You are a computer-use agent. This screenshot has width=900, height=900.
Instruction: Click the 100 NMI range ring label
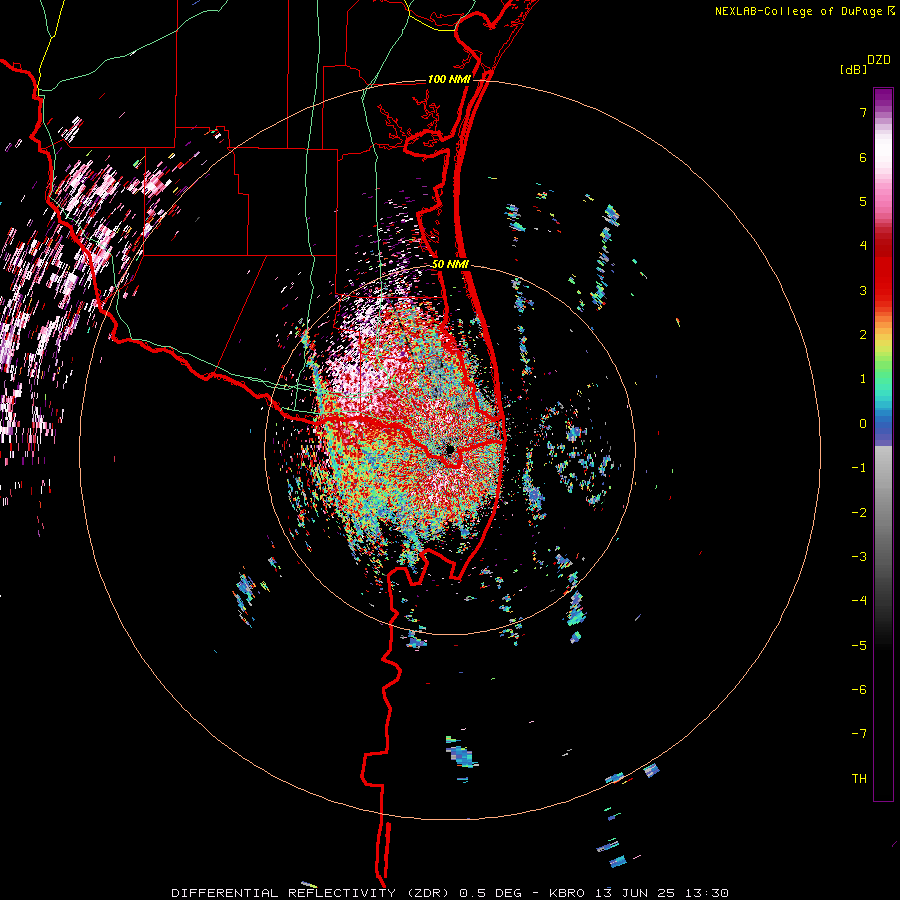(449, 79)
